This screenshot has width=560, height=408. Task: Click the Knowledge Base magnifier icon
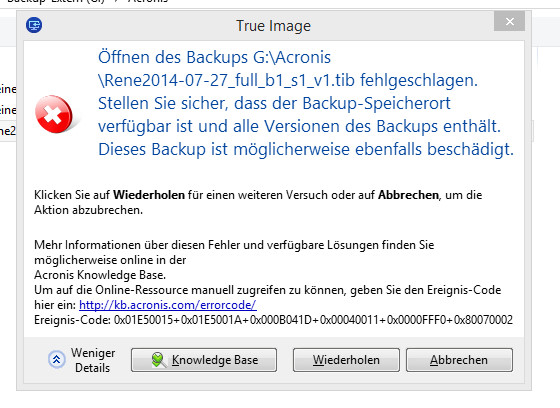pos(159,360)
